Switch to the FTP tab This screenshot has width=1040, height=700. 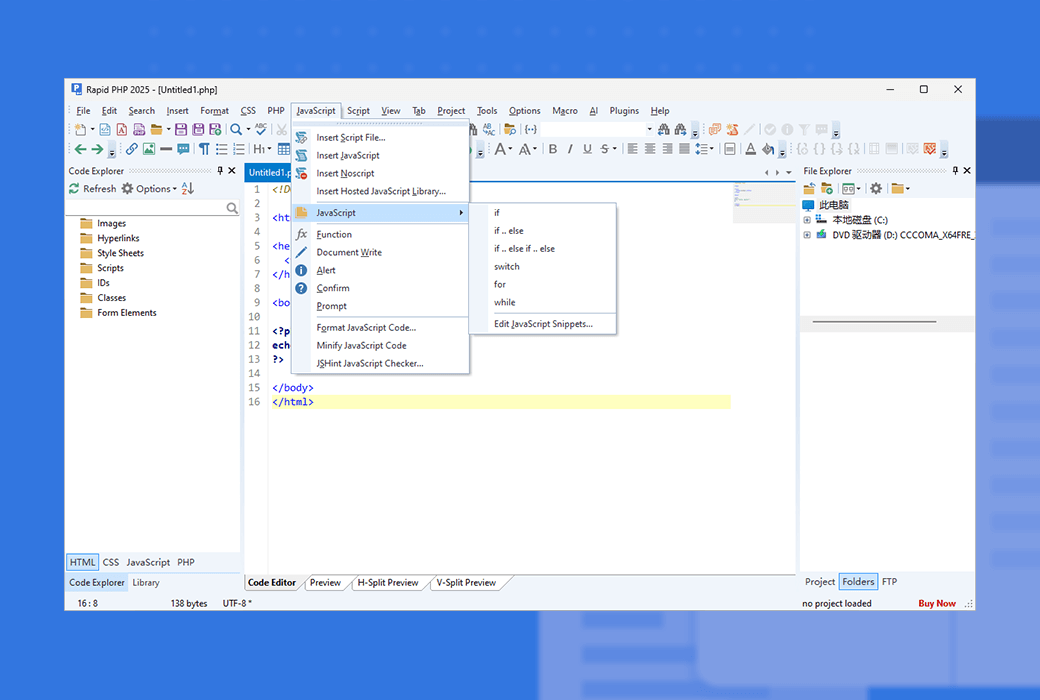(x=889, y=582)
